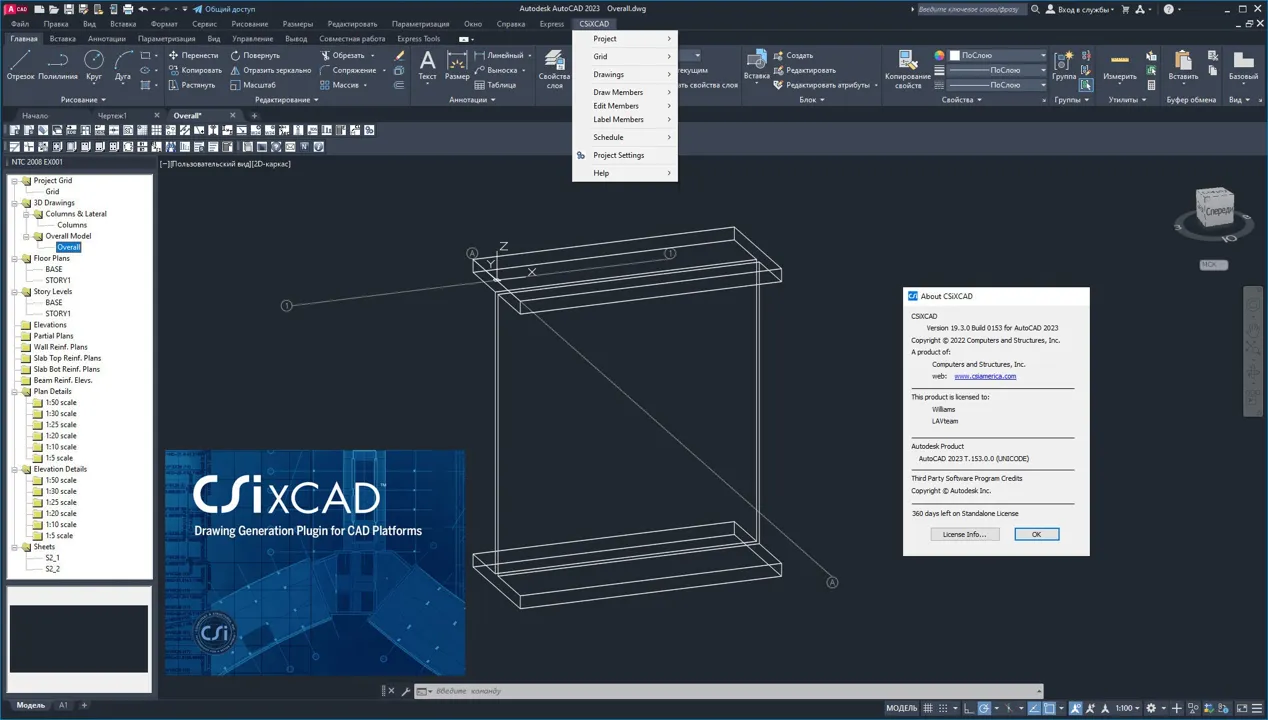Screen dimensions: 1268x720
Task: Choose Project Settings from CSiXCAD menu
Action: [x=625, y=155]
